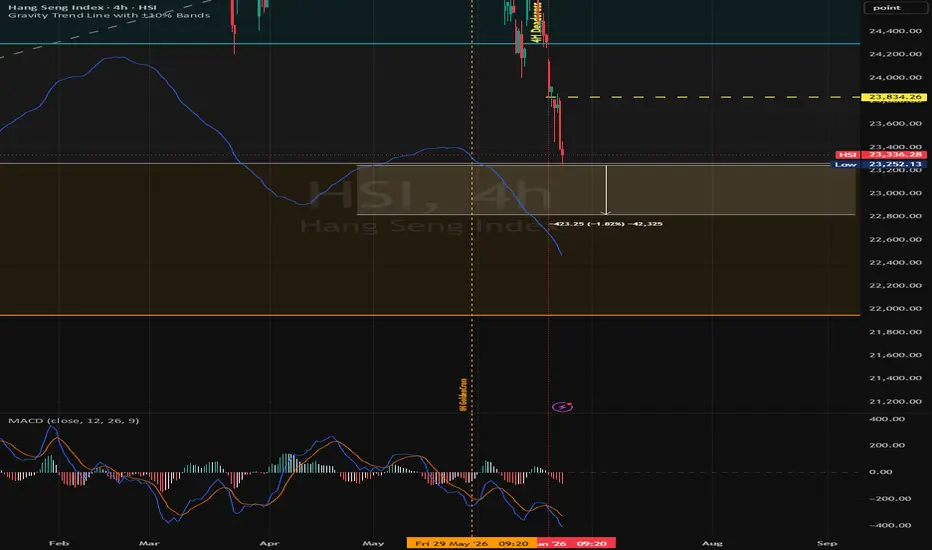The image size is (932, 550).
Task: Click the Sep label on time axis
Action: (x=827, y=543)
